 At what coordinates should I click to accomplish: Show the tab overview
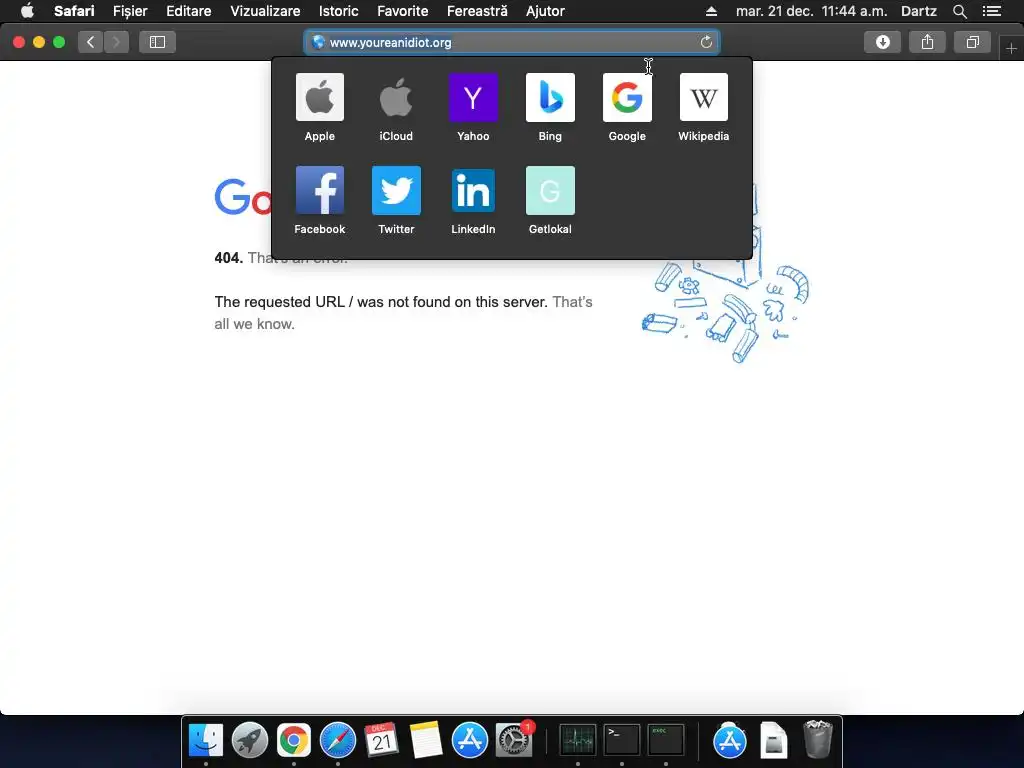(972, 42)
